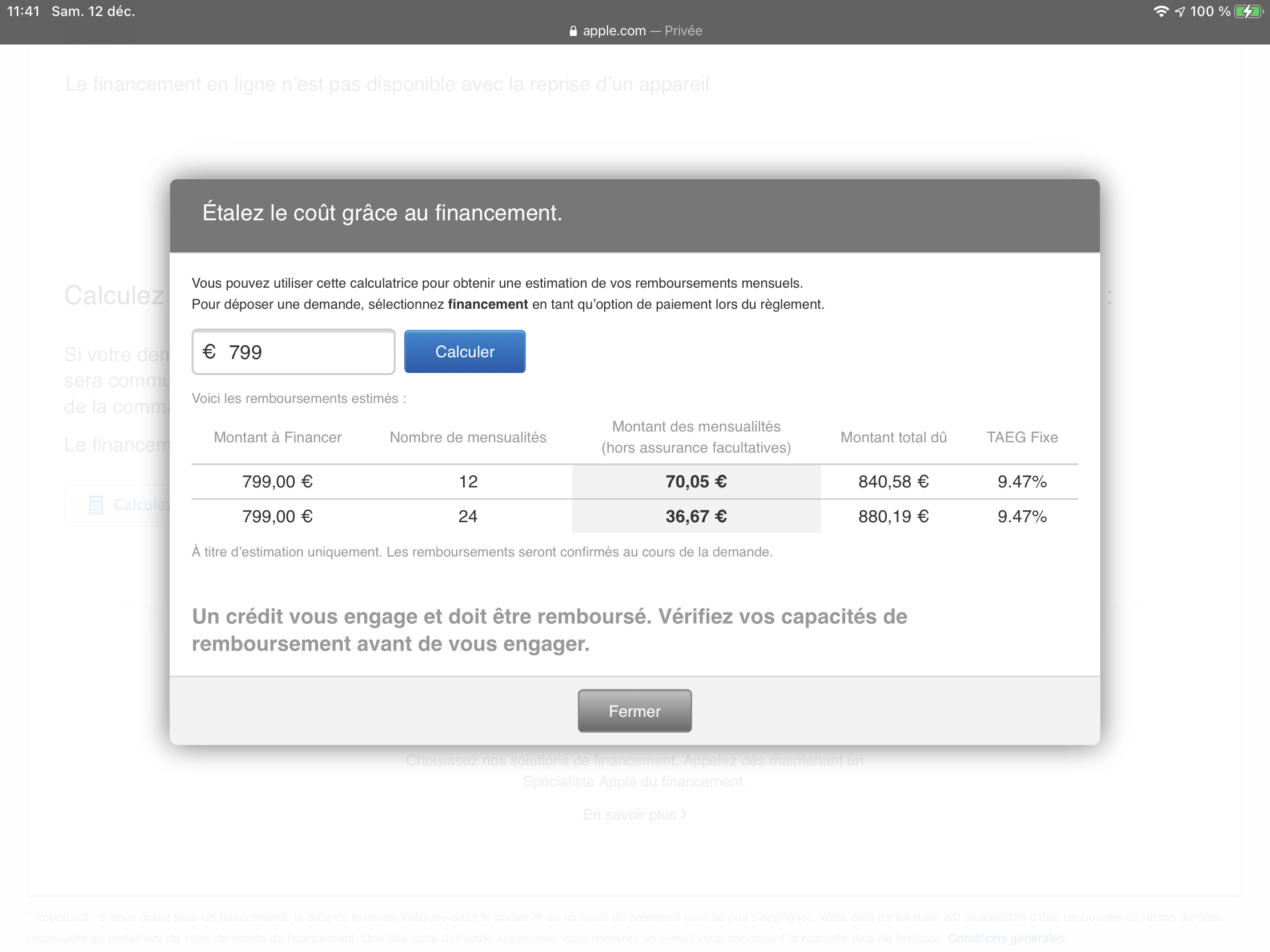The image size is (1270, 952).
Task: Close the dialog with Fermer button
Action: click(634, 711)
